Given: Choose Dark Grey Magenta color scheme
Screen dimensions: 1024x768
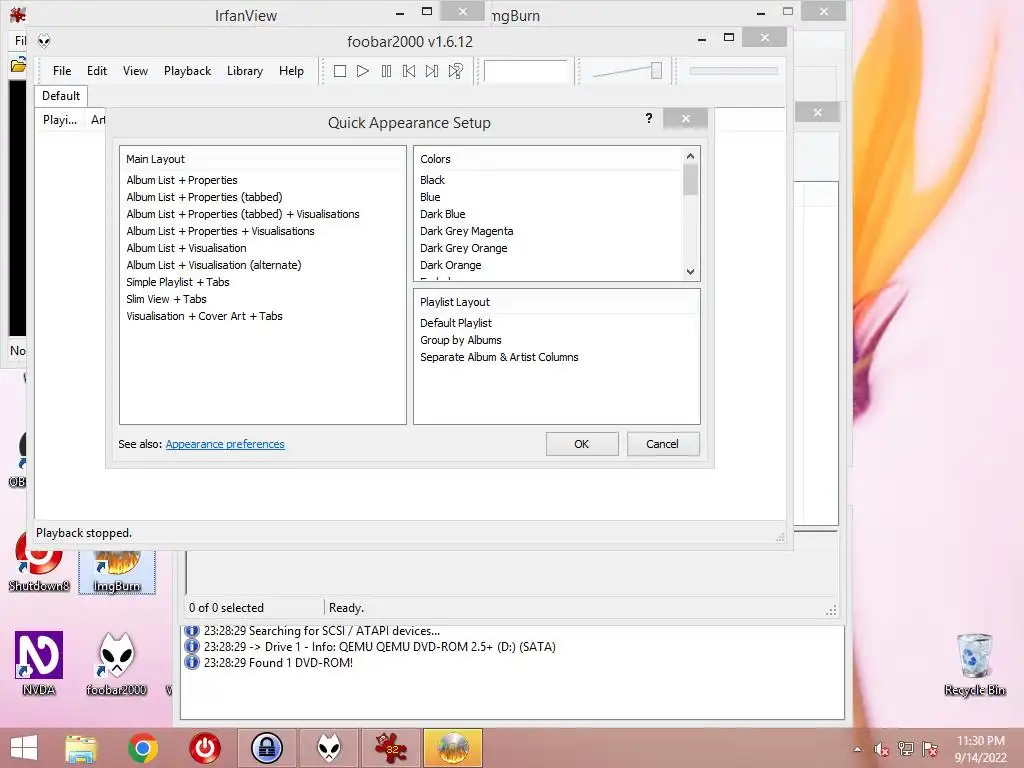Looking at the screenshot, I should point(466,231).
